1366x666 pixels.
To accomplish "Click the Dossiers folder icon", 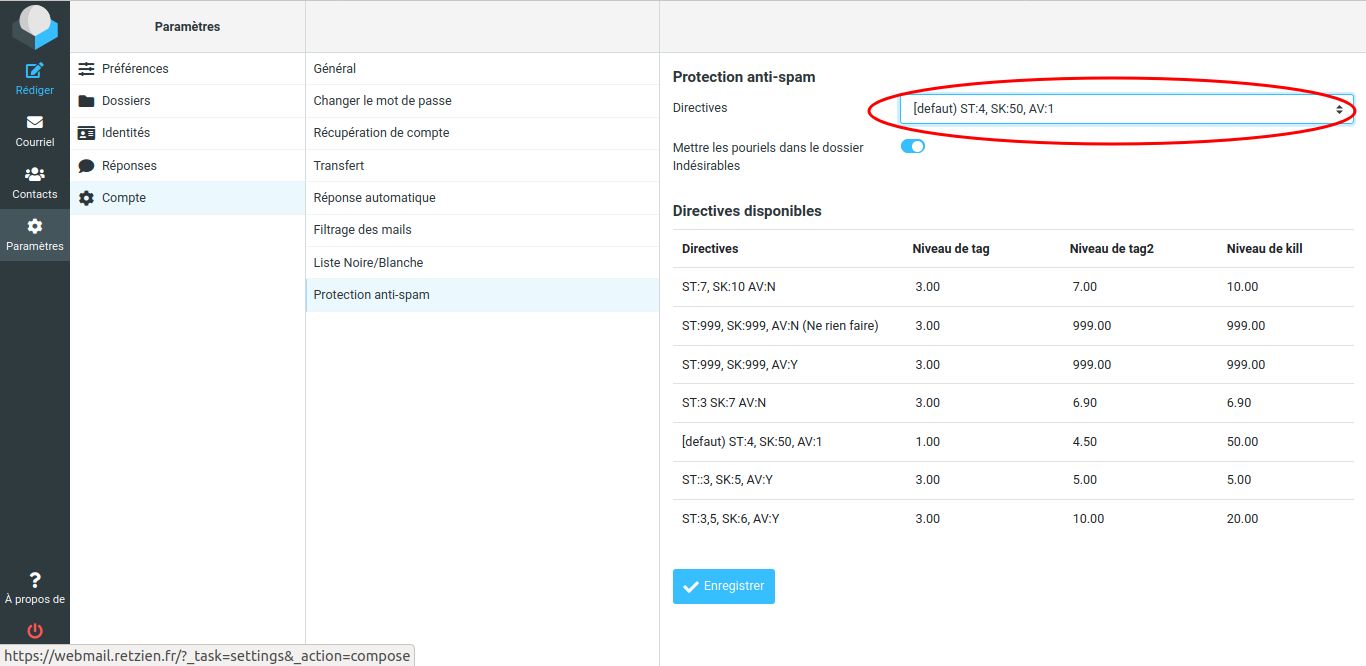I will click(x=86, y=101).
